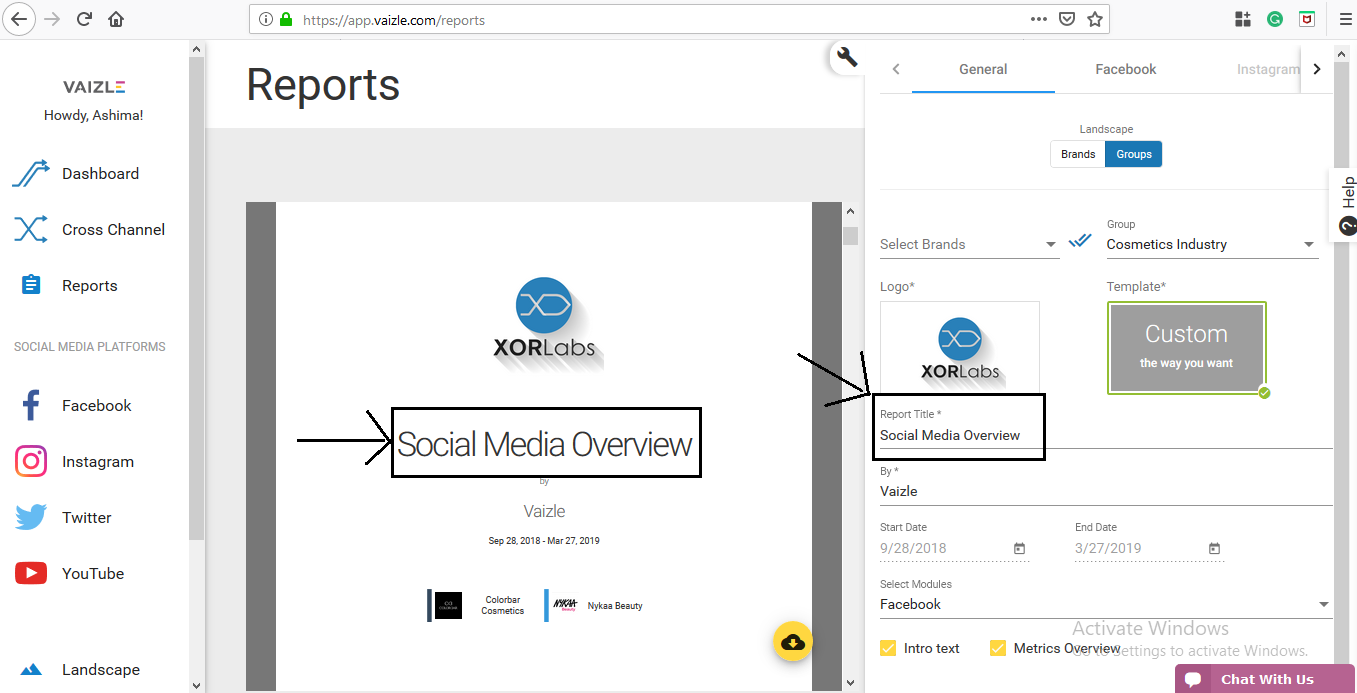Open Start Date calendar picker icon
The width and height of the screenshot is (1357, 693).
click(1019, 548)
